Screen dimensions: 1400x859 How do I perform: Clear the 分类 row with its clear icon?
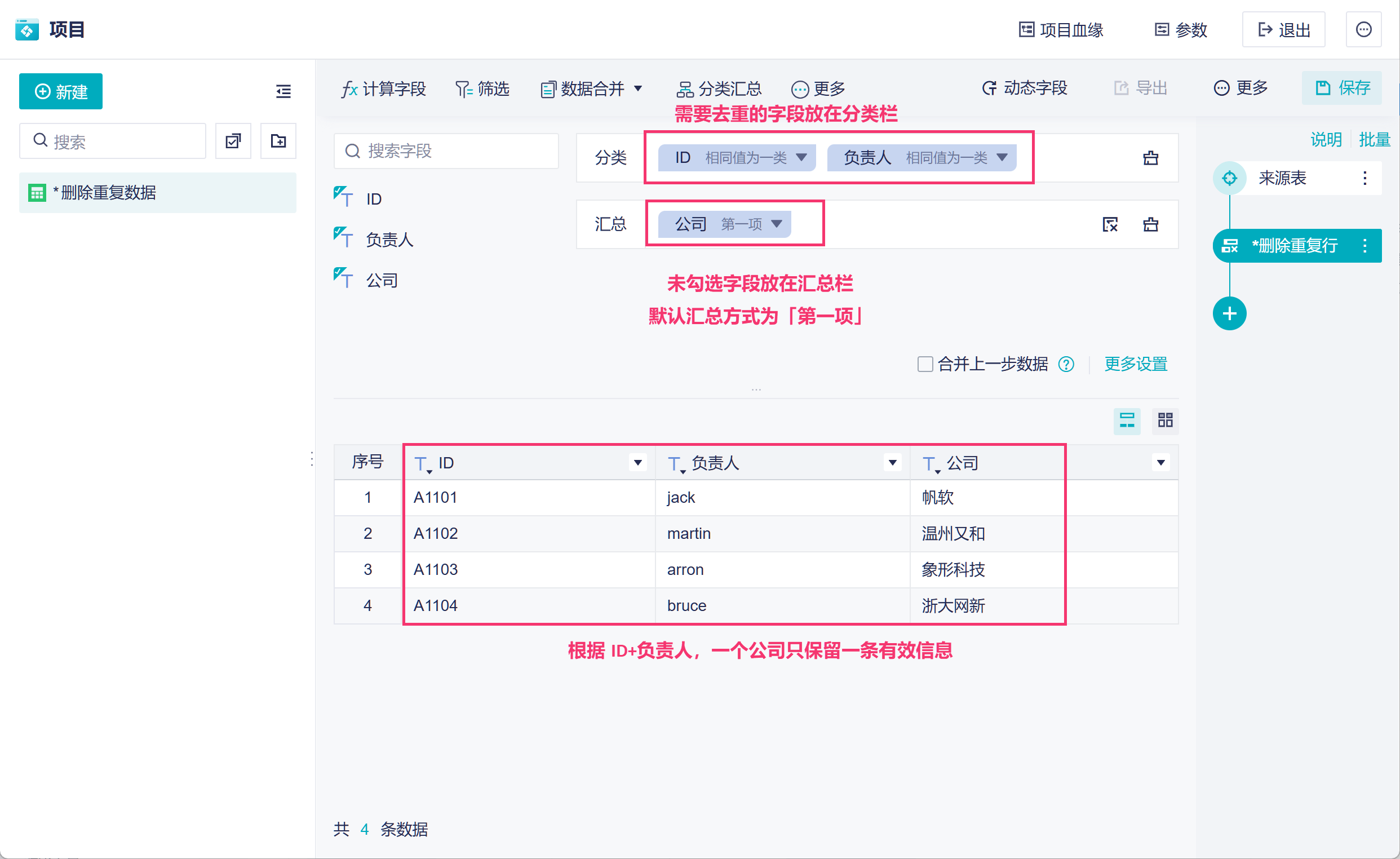[x=1150, y=158]
